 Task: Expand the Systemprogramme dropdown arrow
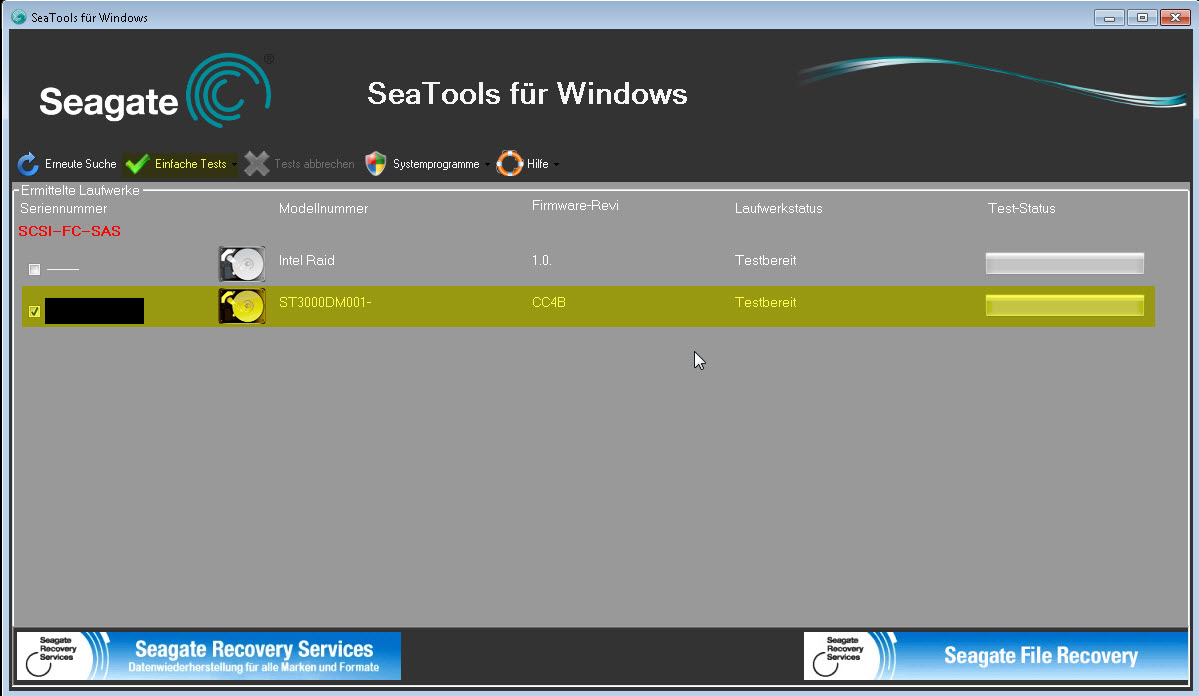tap(487, 164)
